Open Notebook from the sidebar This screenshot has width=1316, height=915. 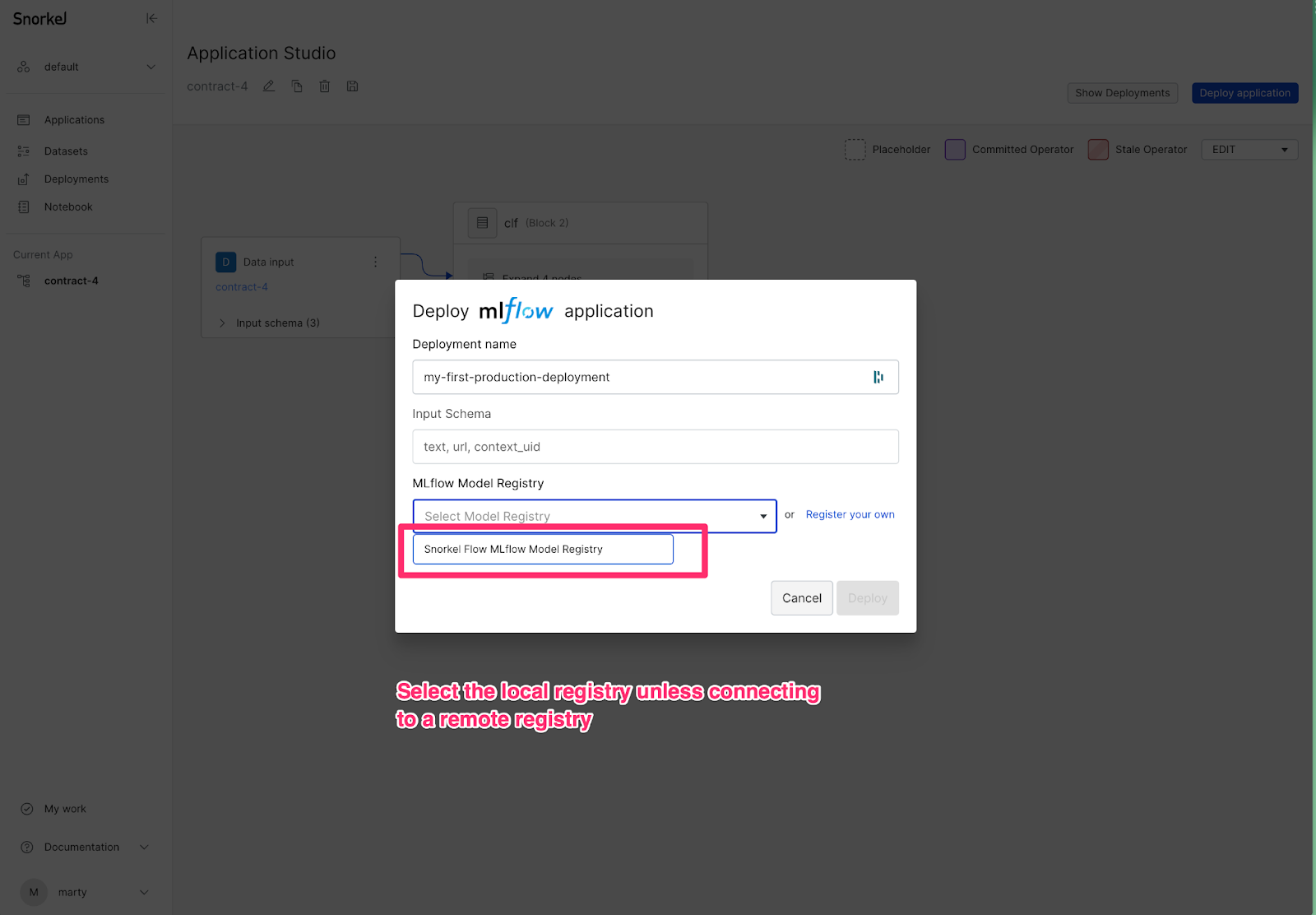[x=68, y=207]
